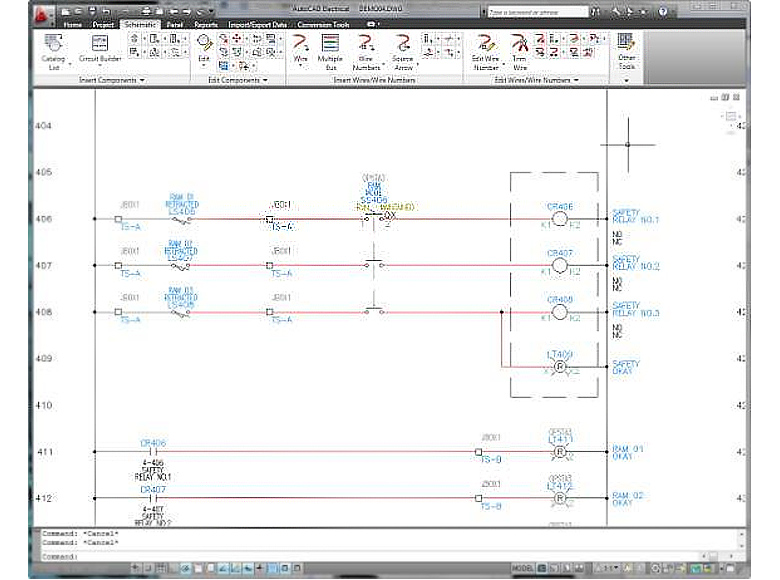Viewport: 780px width, 580px height.
Task: Launch the Circuit Builder tool
Action: (x=100, y=48)
